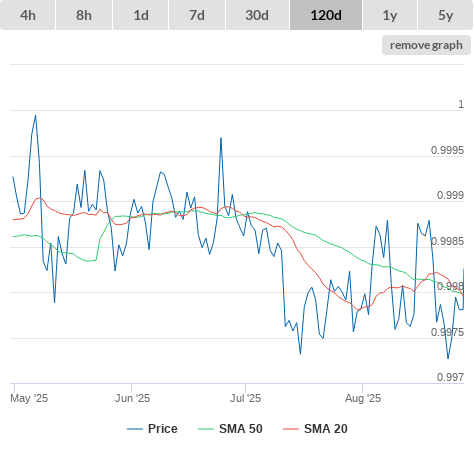Click the Aug '25 axis label
474x455 pixels.
point(363,398)
